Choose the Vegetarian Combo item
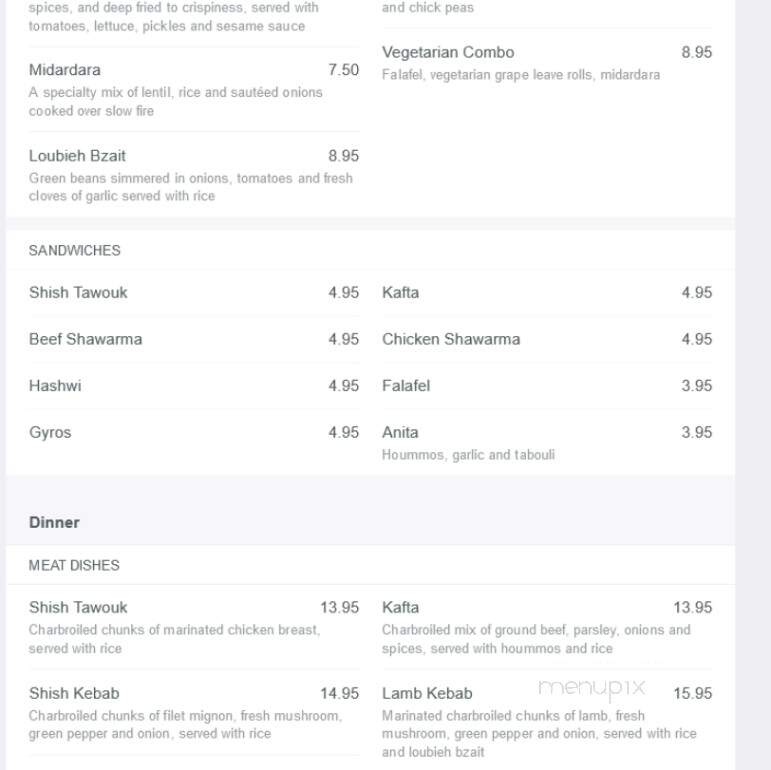 pyautogui.click(x=547, y=63)
